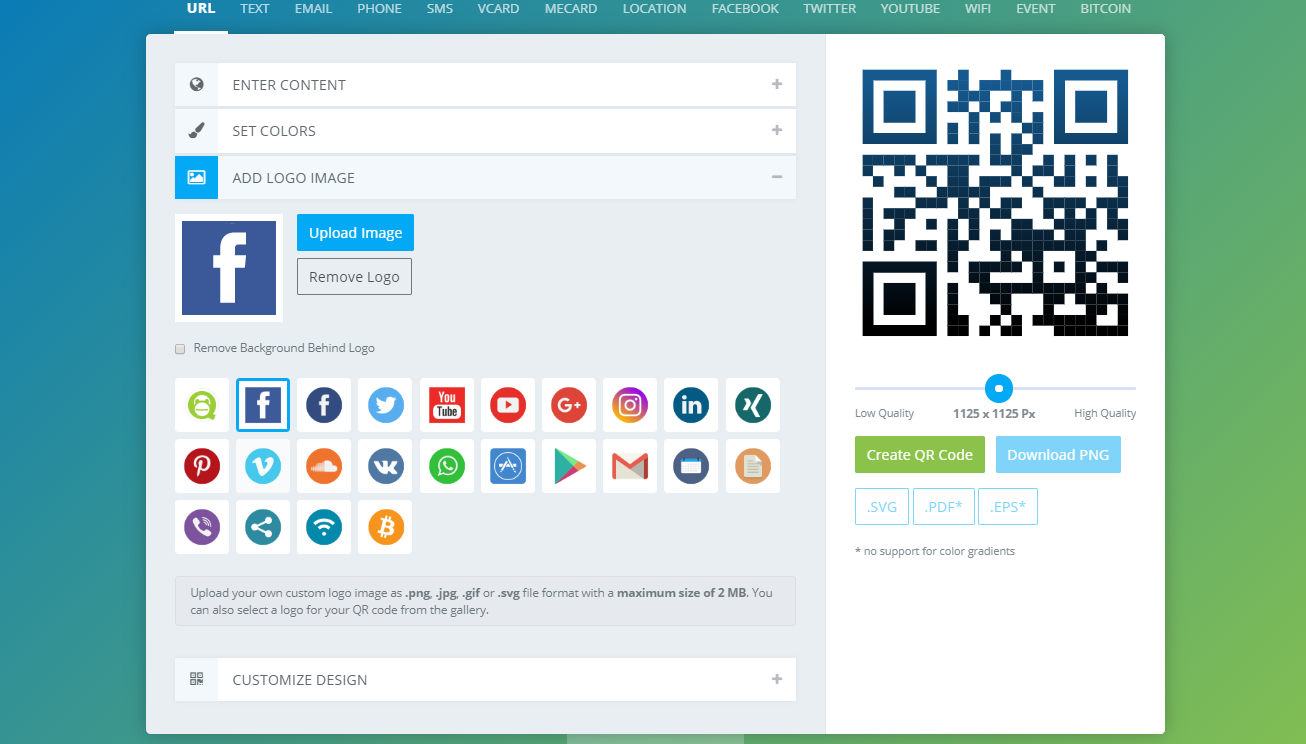Select the share symbol logo

pyautogui.click(x=263, y=527)
